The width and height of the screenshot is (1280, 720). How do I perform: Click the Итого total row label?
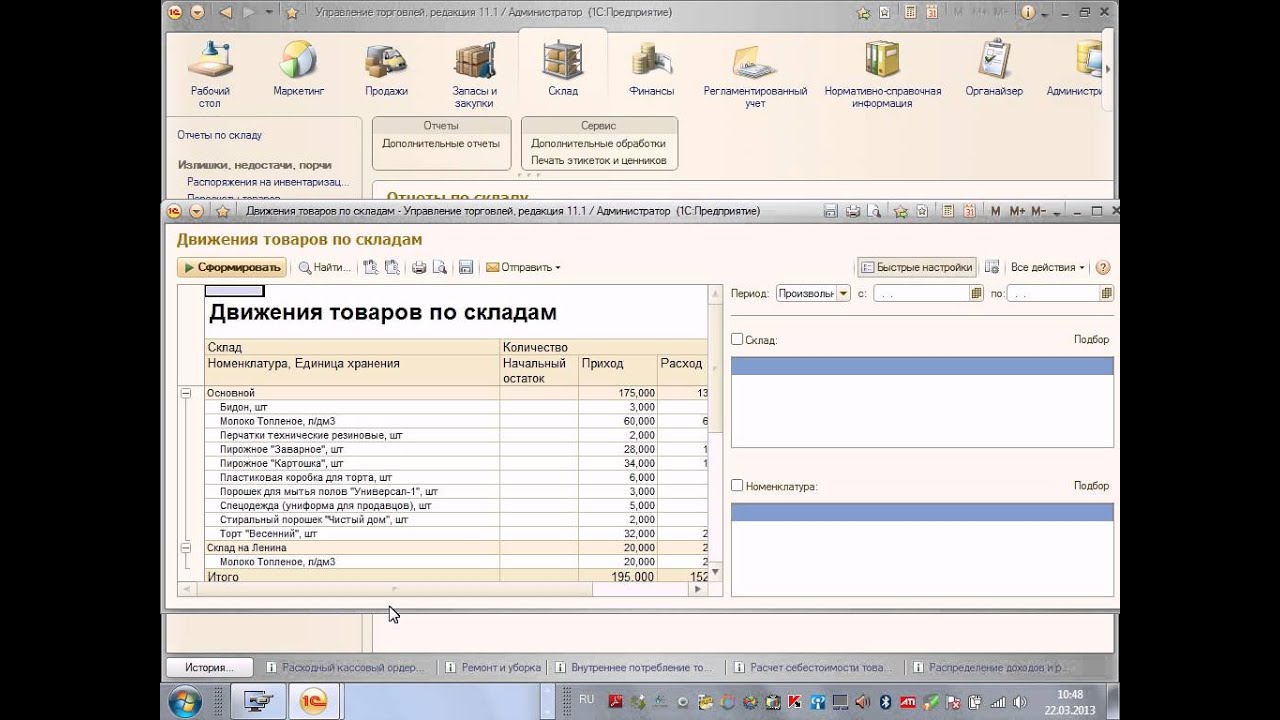click(x=223, y=577)
